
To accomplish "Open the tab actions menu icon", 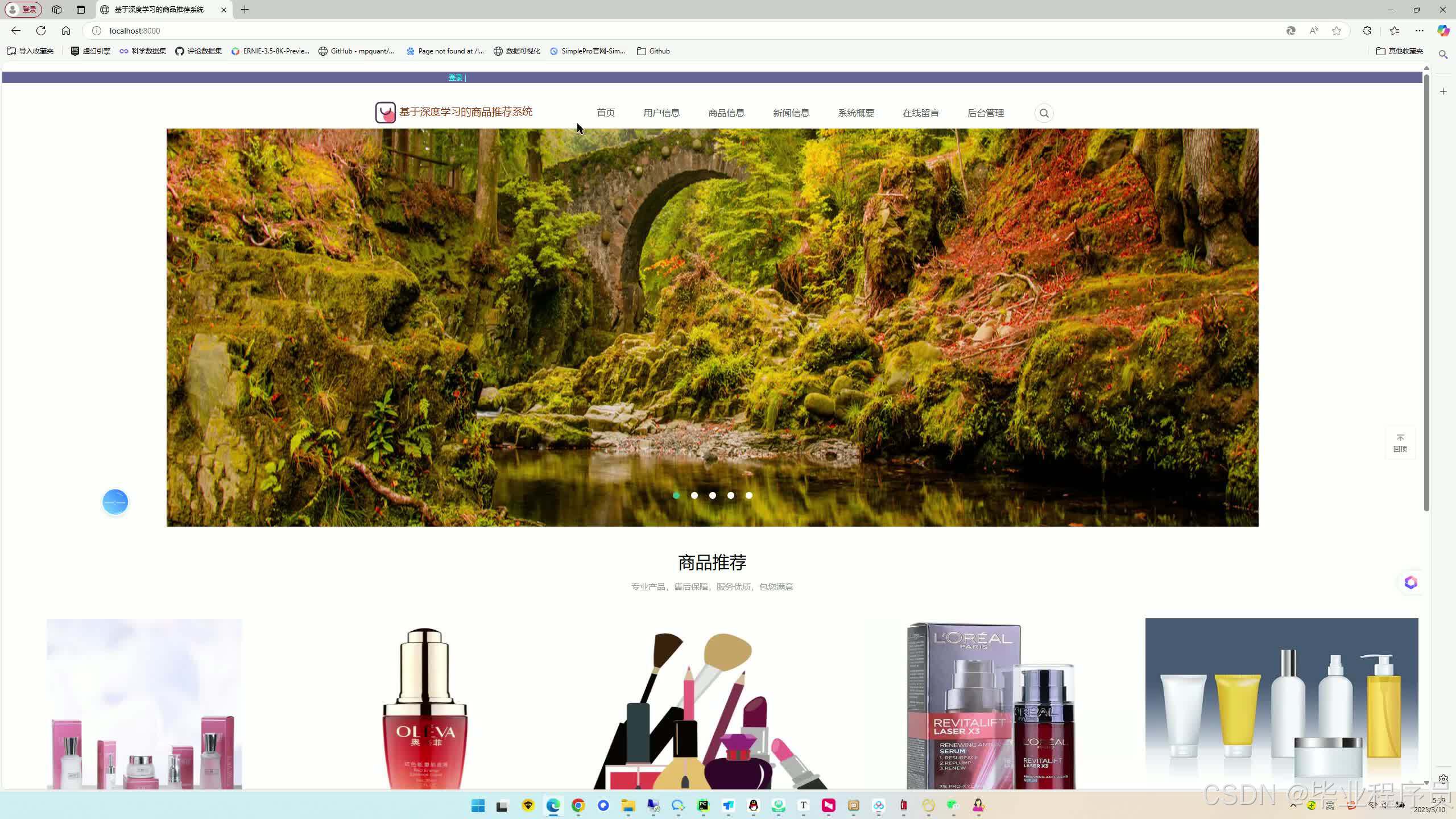I will click(x=81, y=10).
